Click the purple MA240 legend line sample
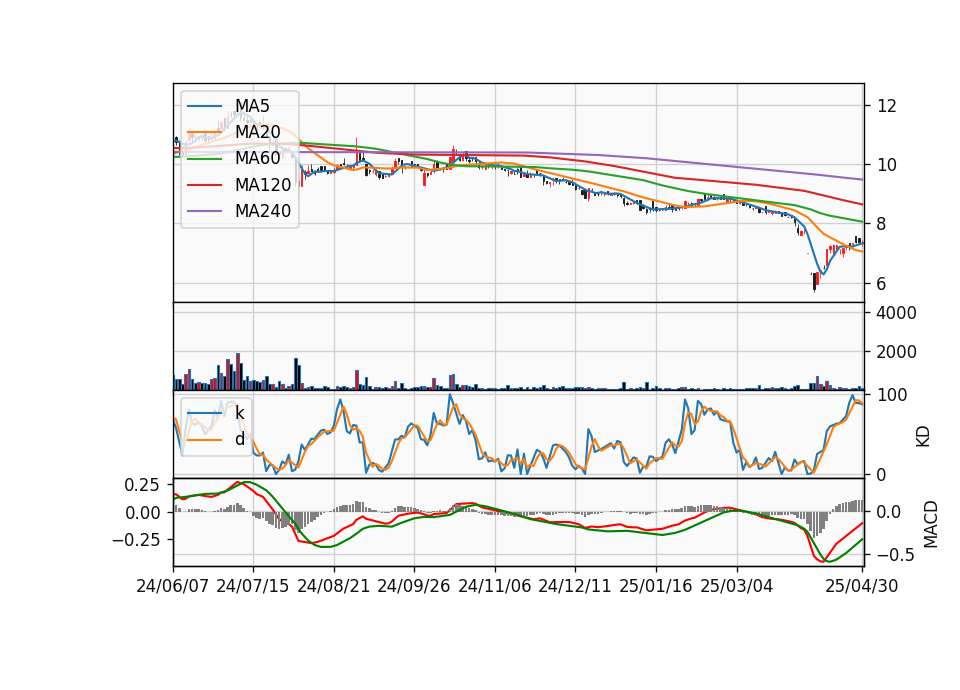This screenshot has height=690, width=960. point(204,212)
